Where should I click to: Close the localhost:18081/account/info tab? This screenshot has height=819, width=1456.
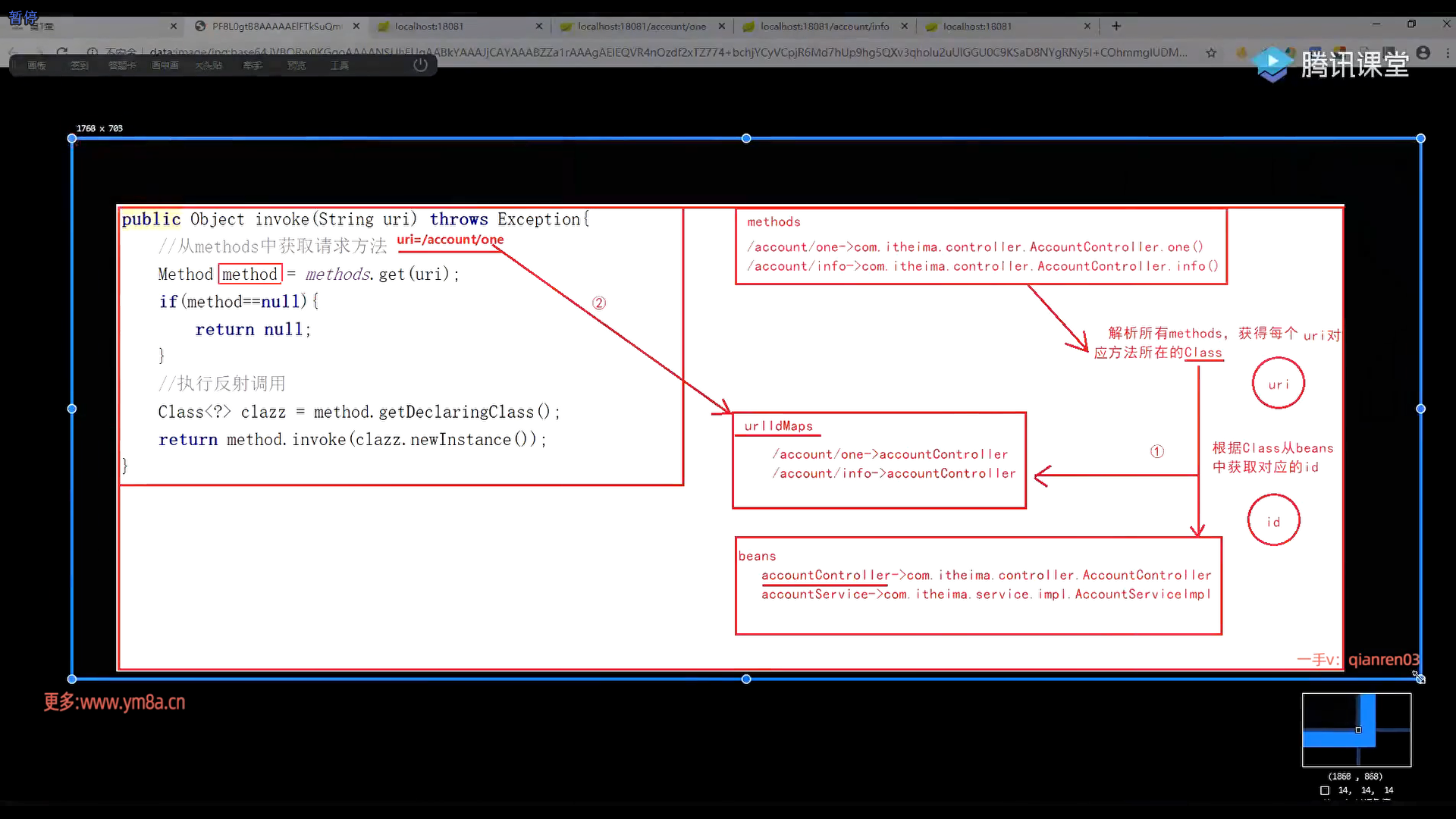pyautogui.click(x=904, y=26)
